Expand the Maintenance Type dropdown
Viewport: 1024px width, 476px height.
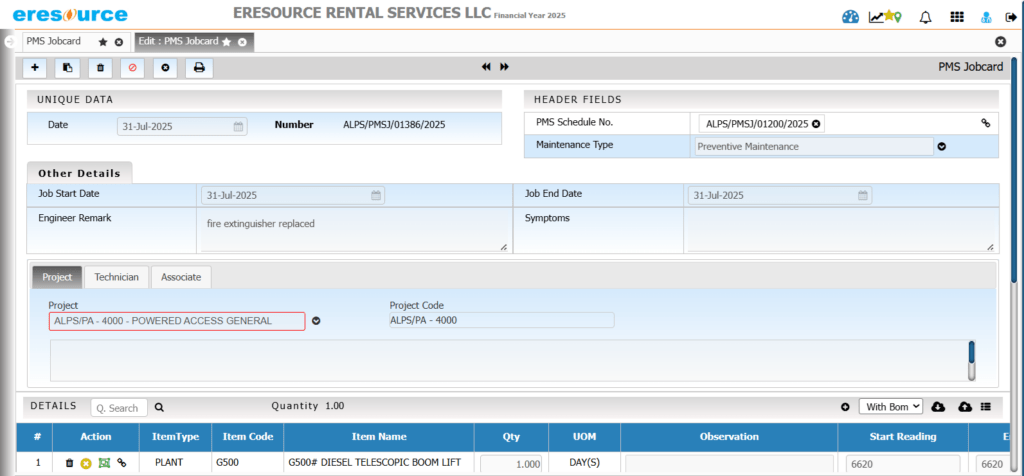click(x=941, y=146)
